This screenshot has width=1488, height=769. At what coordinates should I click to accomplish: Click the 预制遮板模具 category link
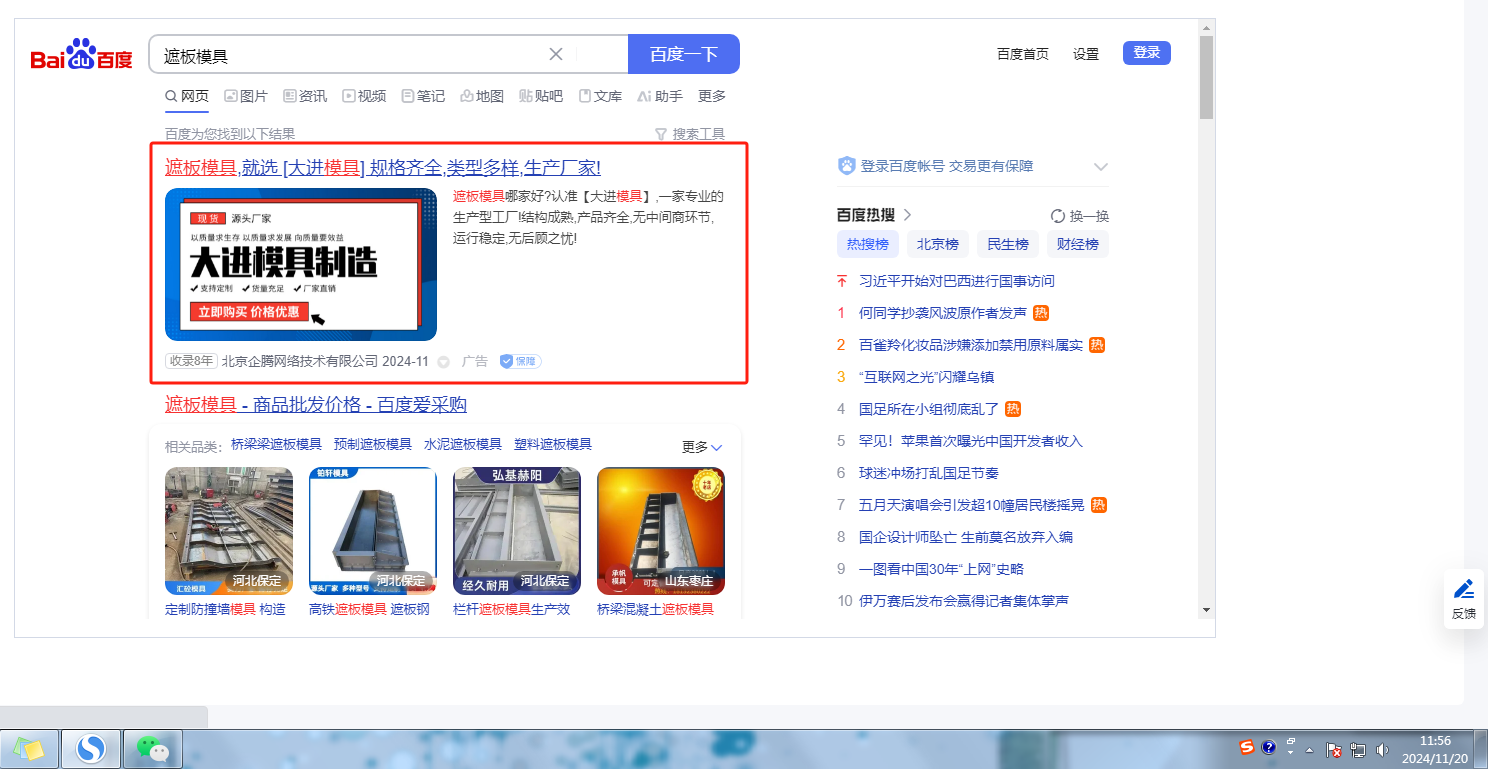[373, 444]
